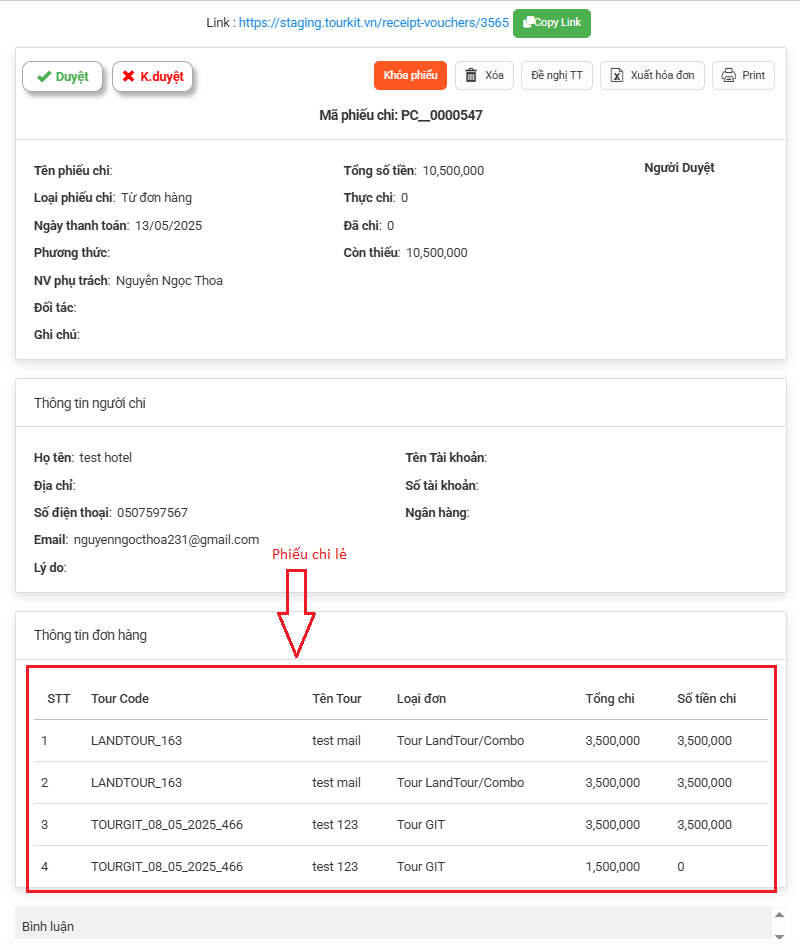Image resolution: width=800 pixels, height=950 pixels.
Task: Print the payment voucher
Action: (x=743, y=75)
